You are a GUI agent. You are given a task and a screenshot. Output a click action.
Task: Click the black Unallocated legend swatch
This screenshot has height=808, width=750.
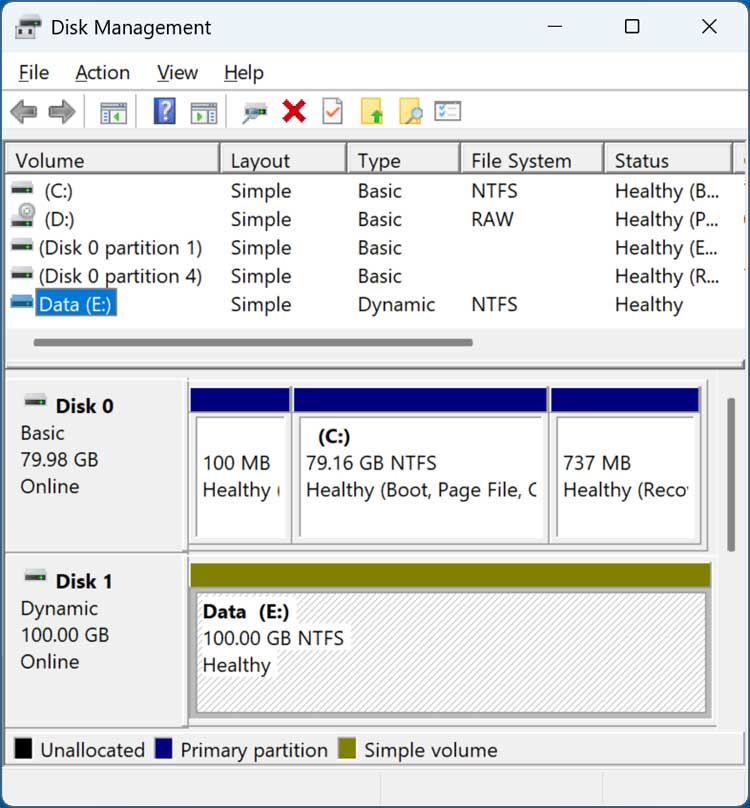(23, 749)
